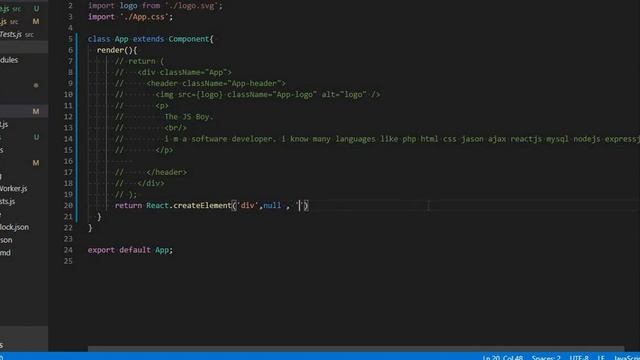Screen dimensions: 640x360
Task: Select the UTF-8 encoding status item
Action: click(x=579, y=358)
